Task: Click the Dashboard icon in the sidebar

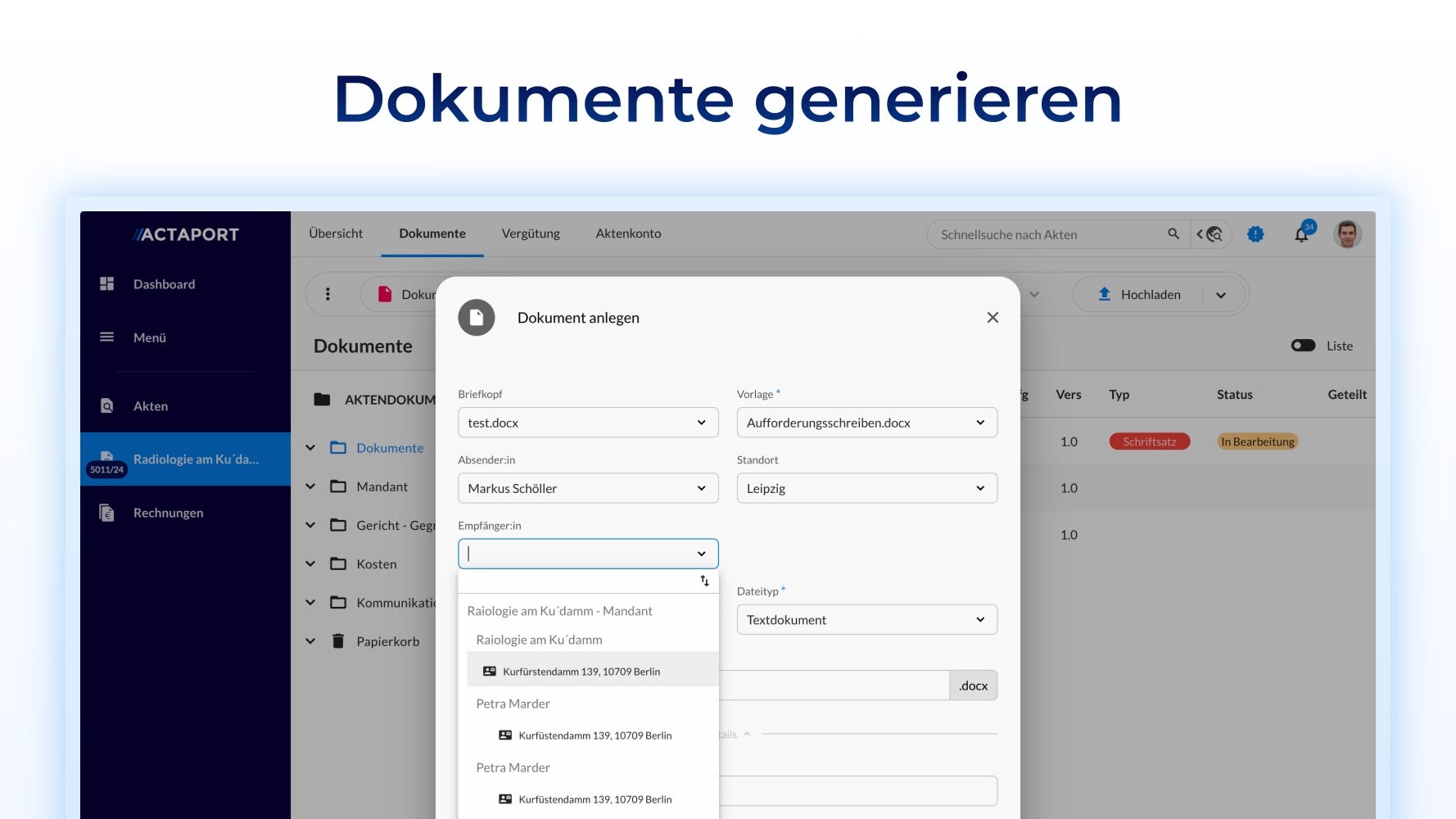Action: coord(106,283)
